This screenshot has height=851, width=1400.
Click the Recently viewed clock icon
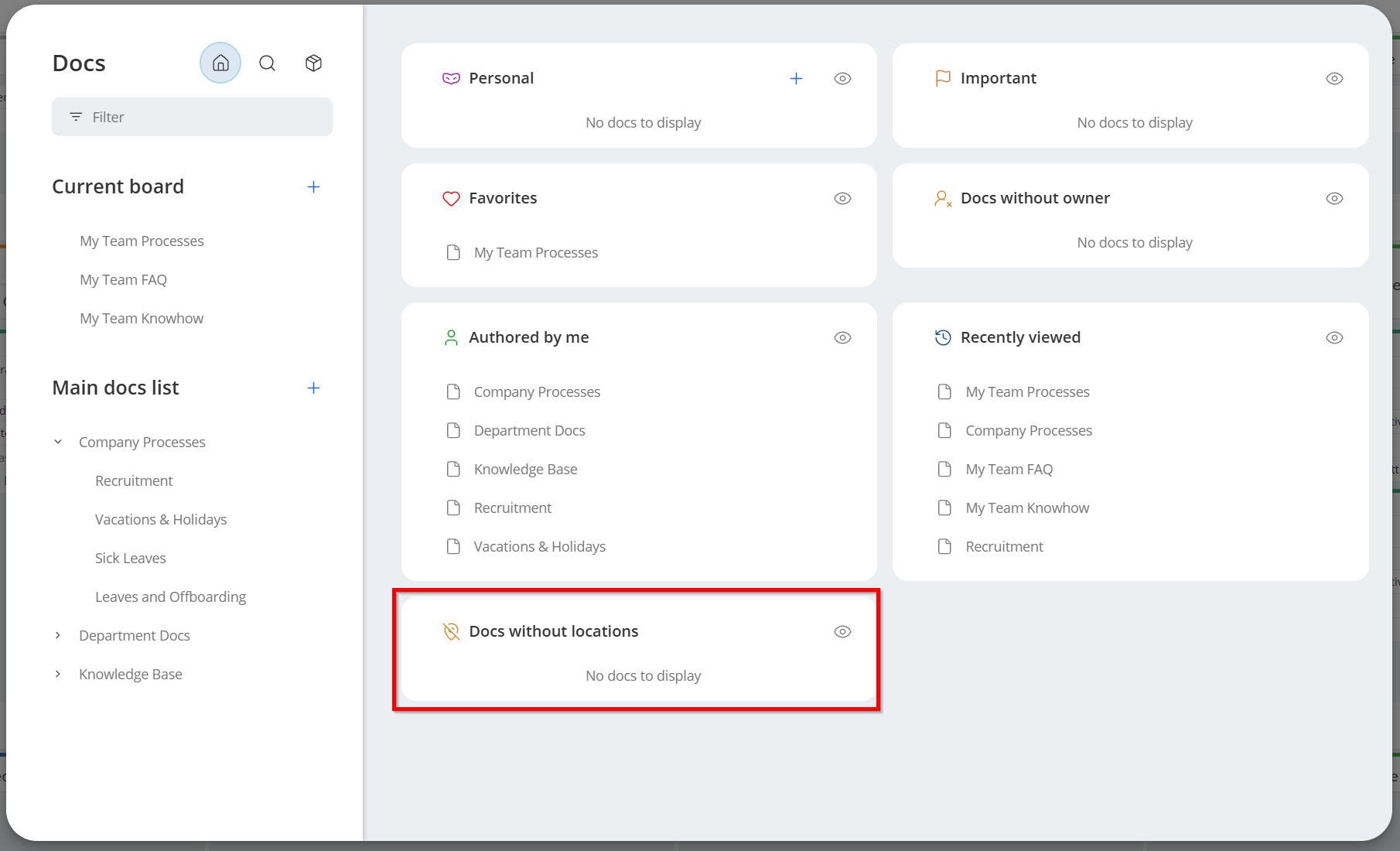943,337
